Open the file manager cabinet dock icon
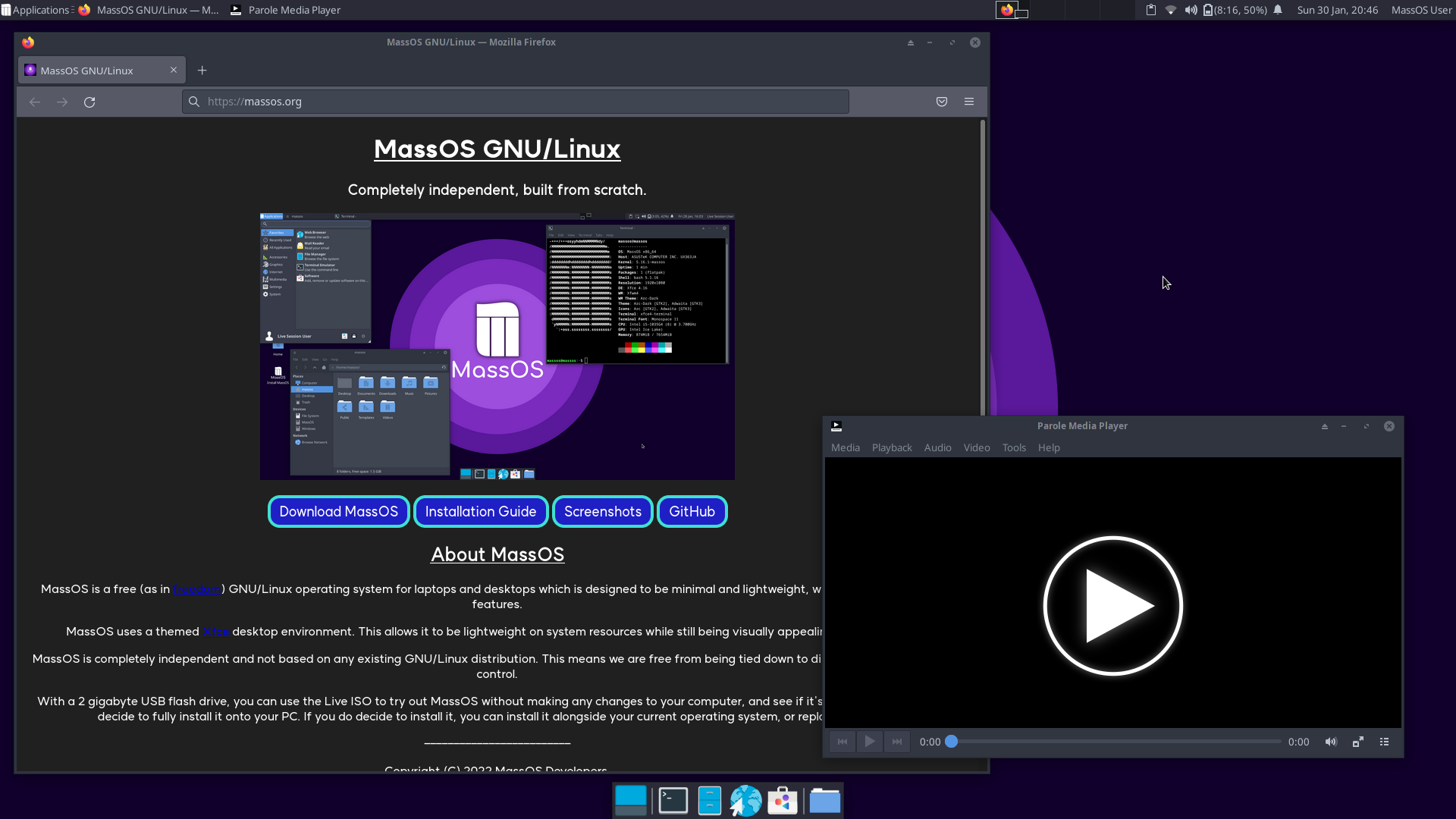 [709, 800]
